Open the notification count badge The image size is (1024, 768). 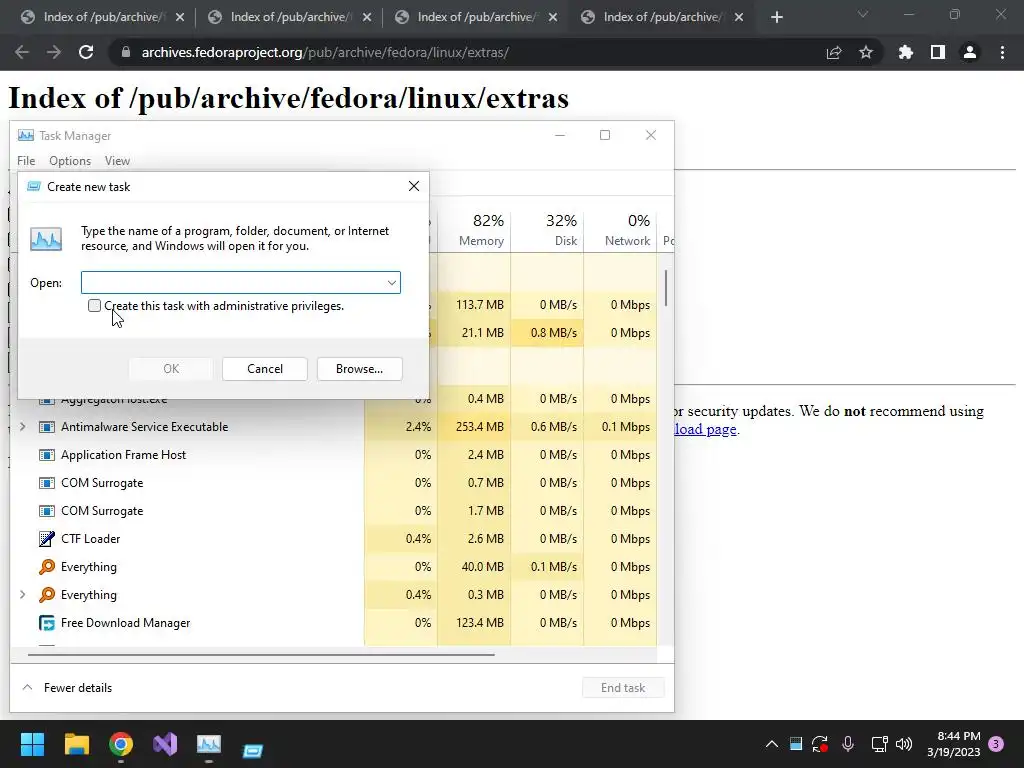[x=996, y=744]
